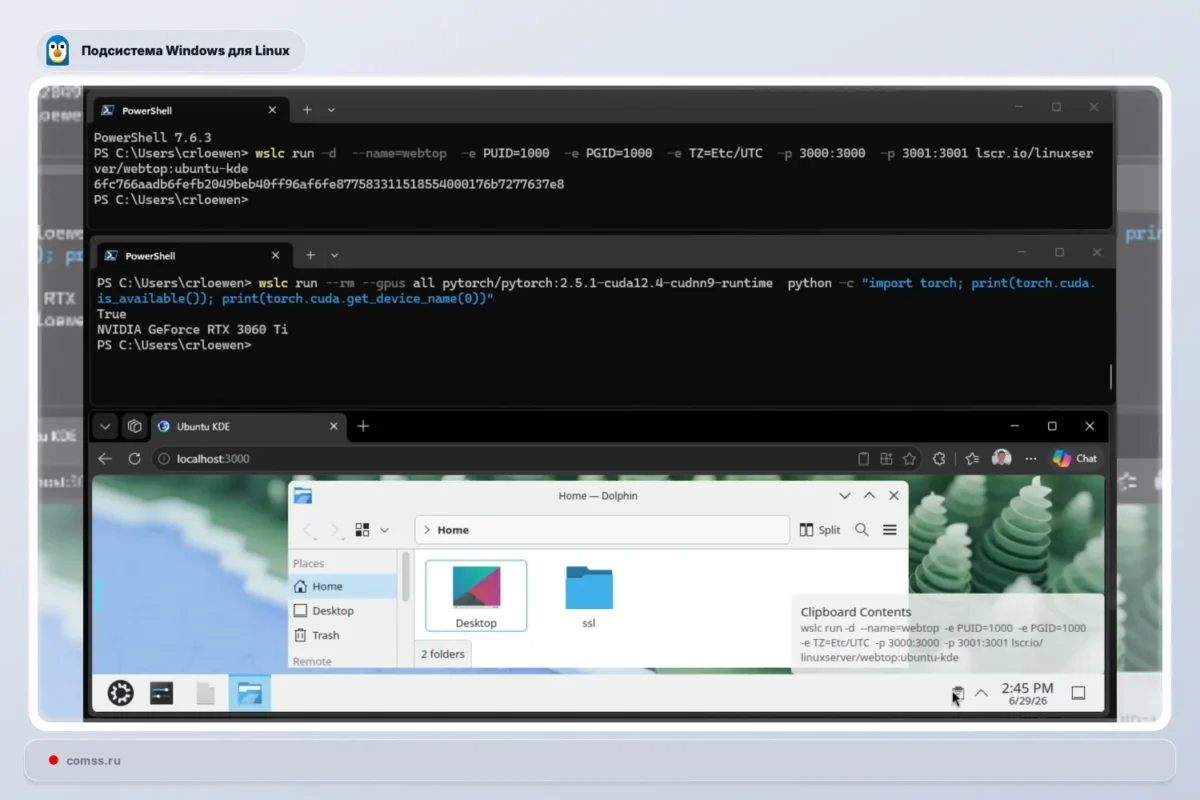This screenshot has height=800, width=1200.
Task: Click the 'PowerShell 7.6.3' version line
Action: click(x=153, y=137)
